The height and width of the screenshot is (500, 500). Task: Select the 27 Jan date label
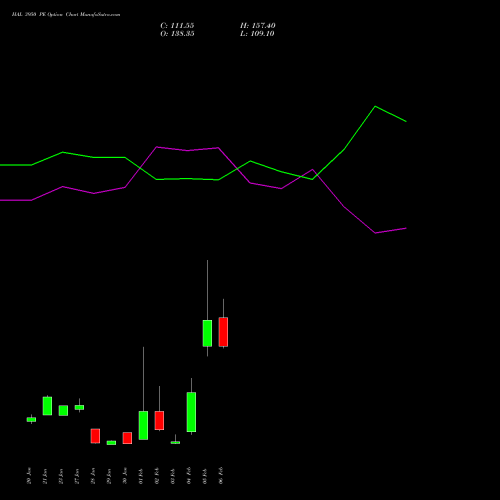coord(77,476)
